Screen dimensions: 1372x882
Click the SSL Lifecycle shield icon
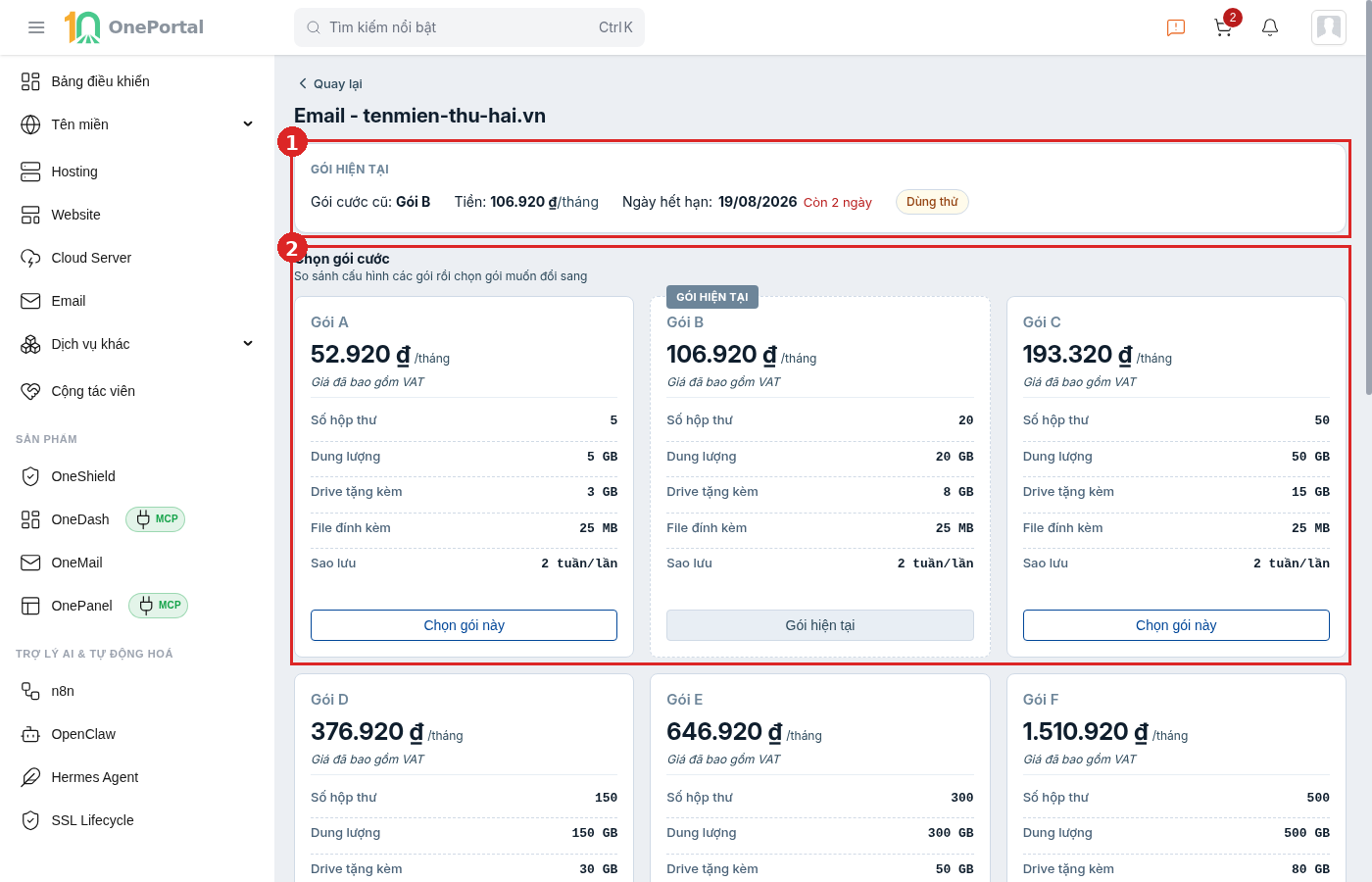pos(30,820)
